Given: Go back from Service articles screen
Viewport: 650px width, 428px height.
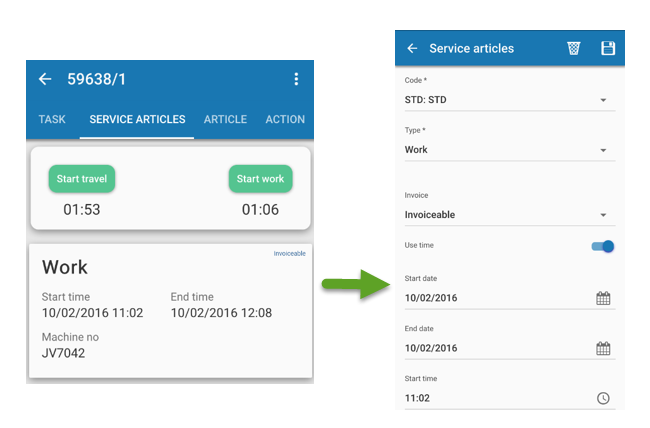Looking at the screenshot, I should (x=412, y=48).
